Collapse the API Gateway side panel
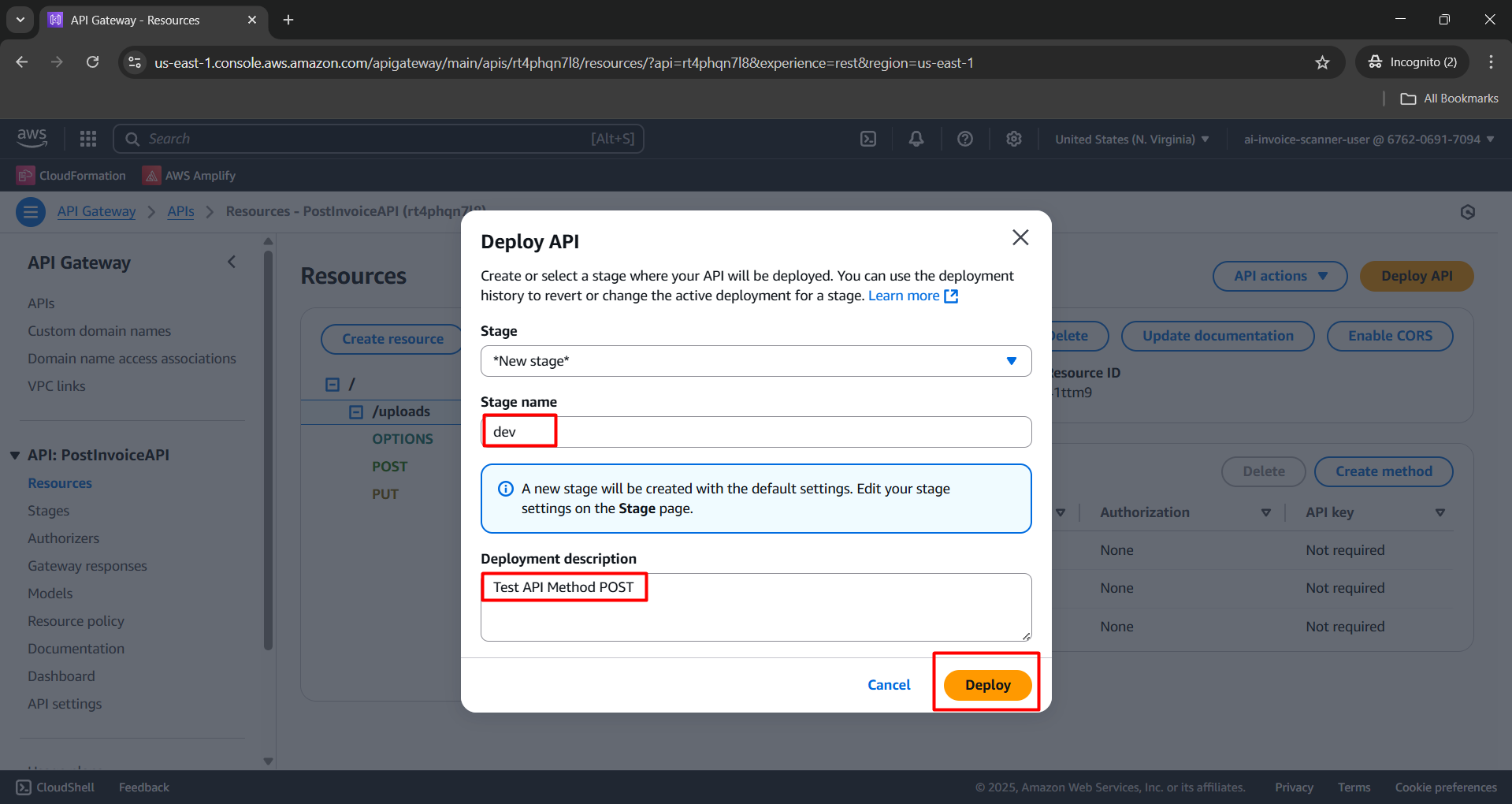Screen dimensions: 1512x804 pos(232,262)
